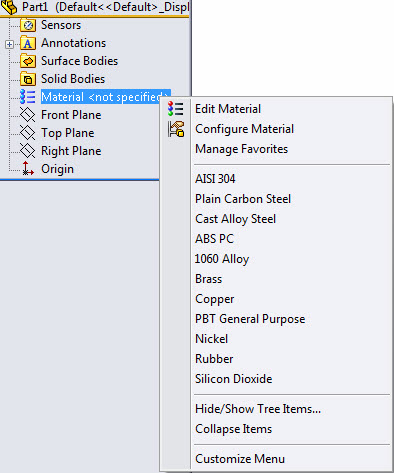Select PBT General Purpose material
This screenshot has width=394, height=473.
click(250, 319)
